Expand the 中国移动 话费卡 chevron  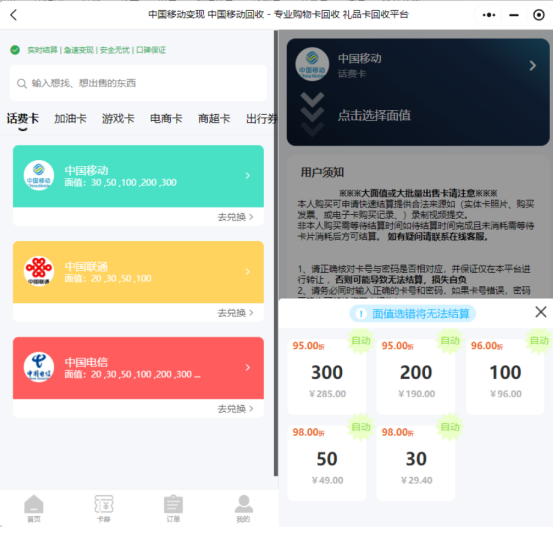click(x=532, y=65)
